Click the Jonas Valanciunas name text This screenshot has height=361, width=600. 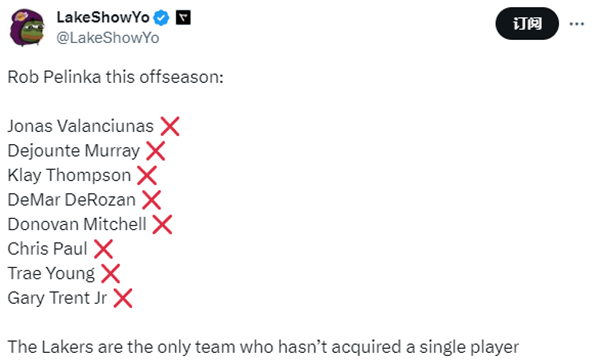pos(81,126)
